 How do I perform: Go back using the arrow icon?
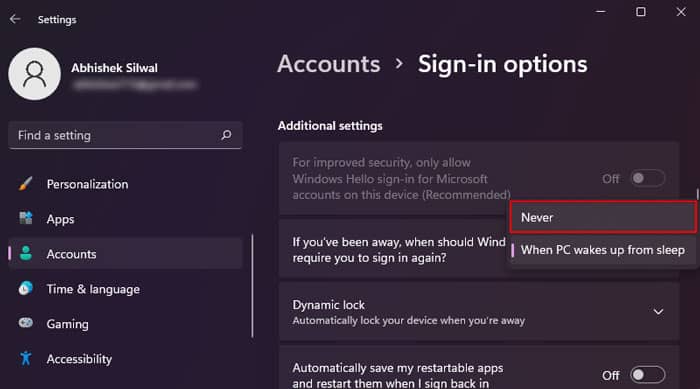[15, 19]
